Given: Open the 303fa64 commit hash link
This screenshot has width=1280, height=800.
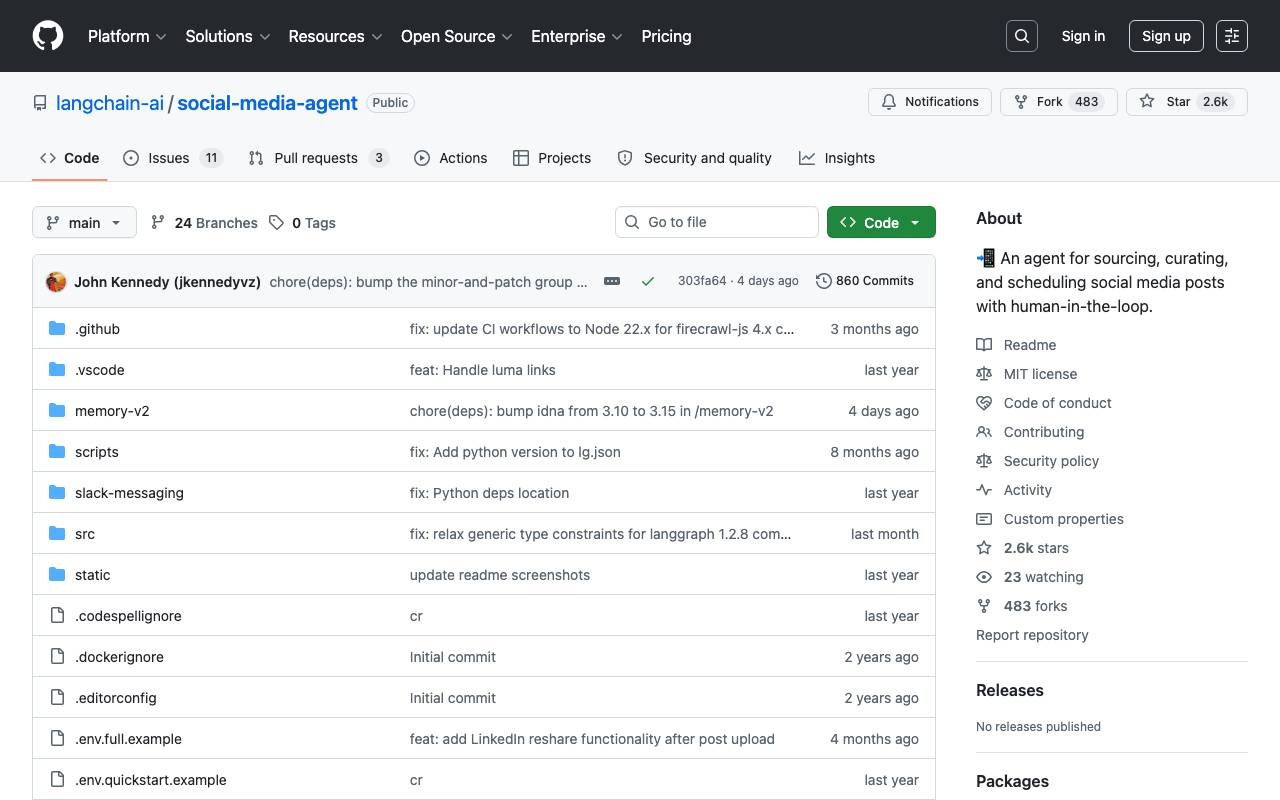Looking at the screenshot, I should (x=702, y=281).
